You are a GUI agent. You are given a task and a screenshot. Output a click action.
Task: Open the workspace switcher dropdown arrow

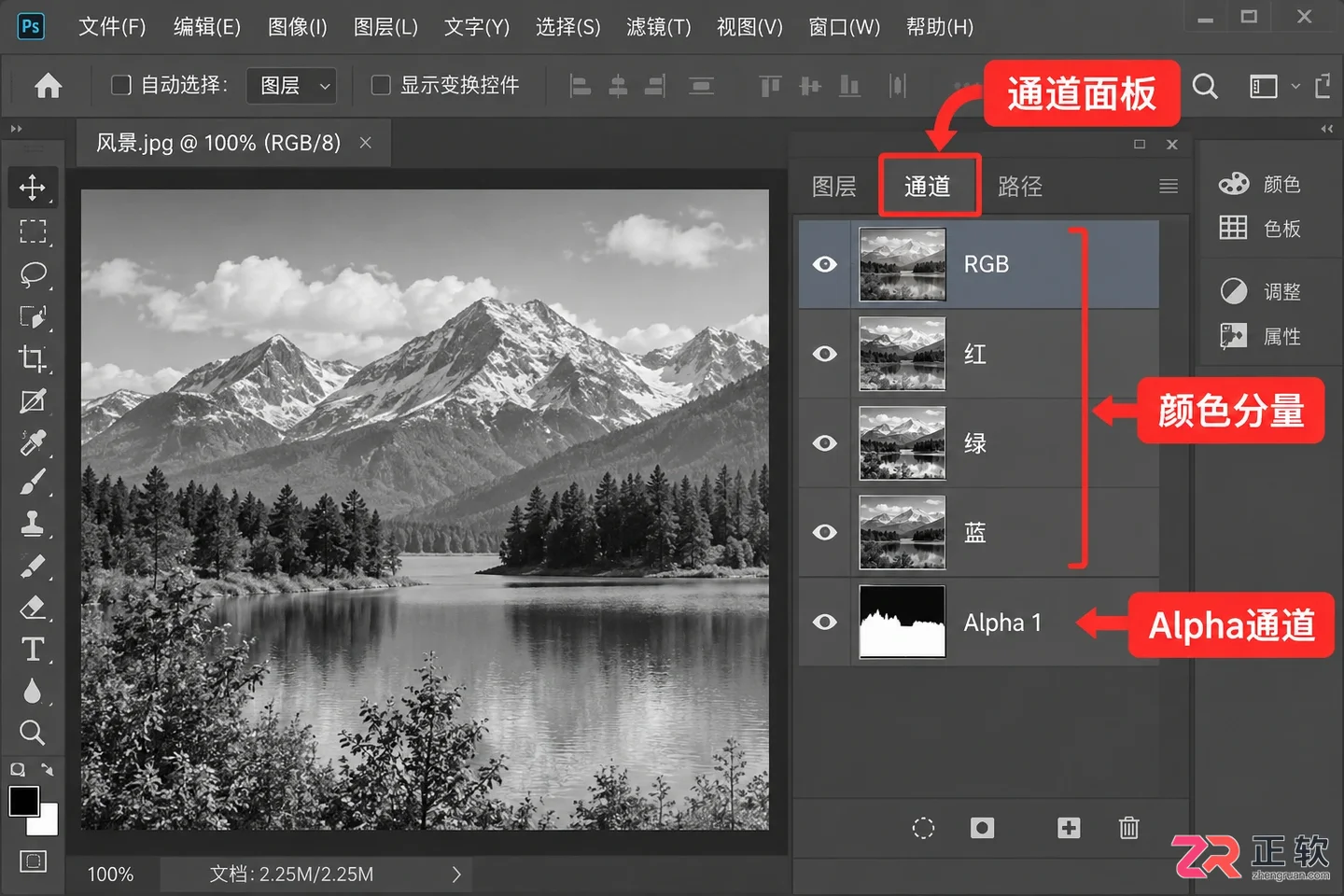point(1295,86)
